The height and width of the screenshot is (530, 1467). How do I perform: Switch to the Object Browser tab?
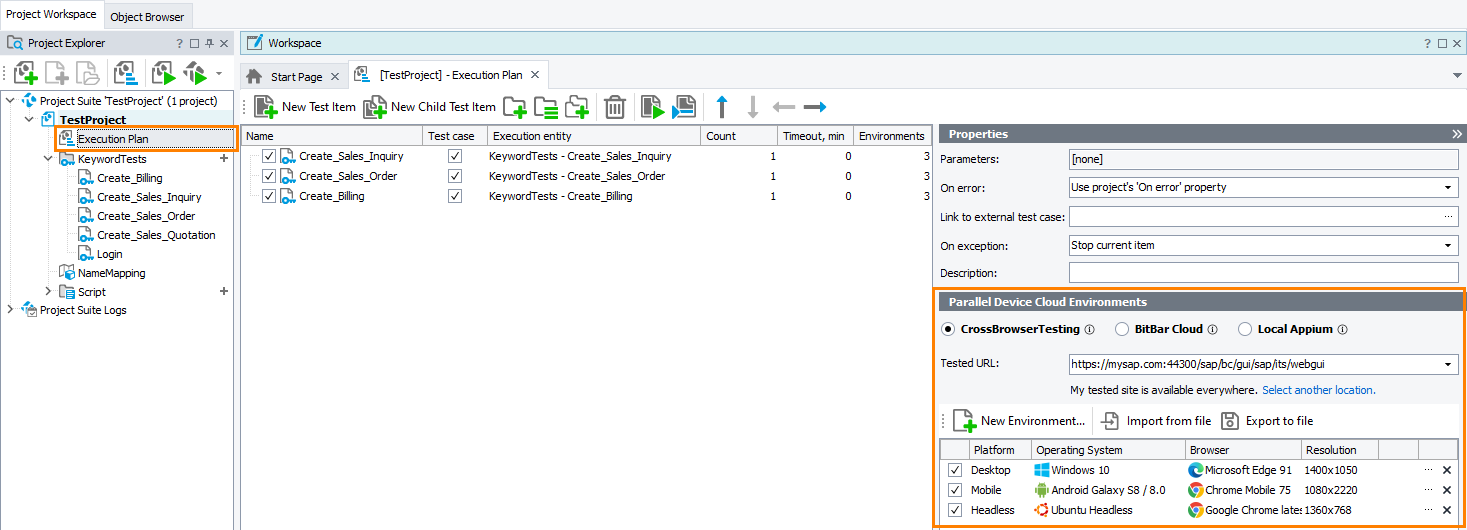click(147, 16)
